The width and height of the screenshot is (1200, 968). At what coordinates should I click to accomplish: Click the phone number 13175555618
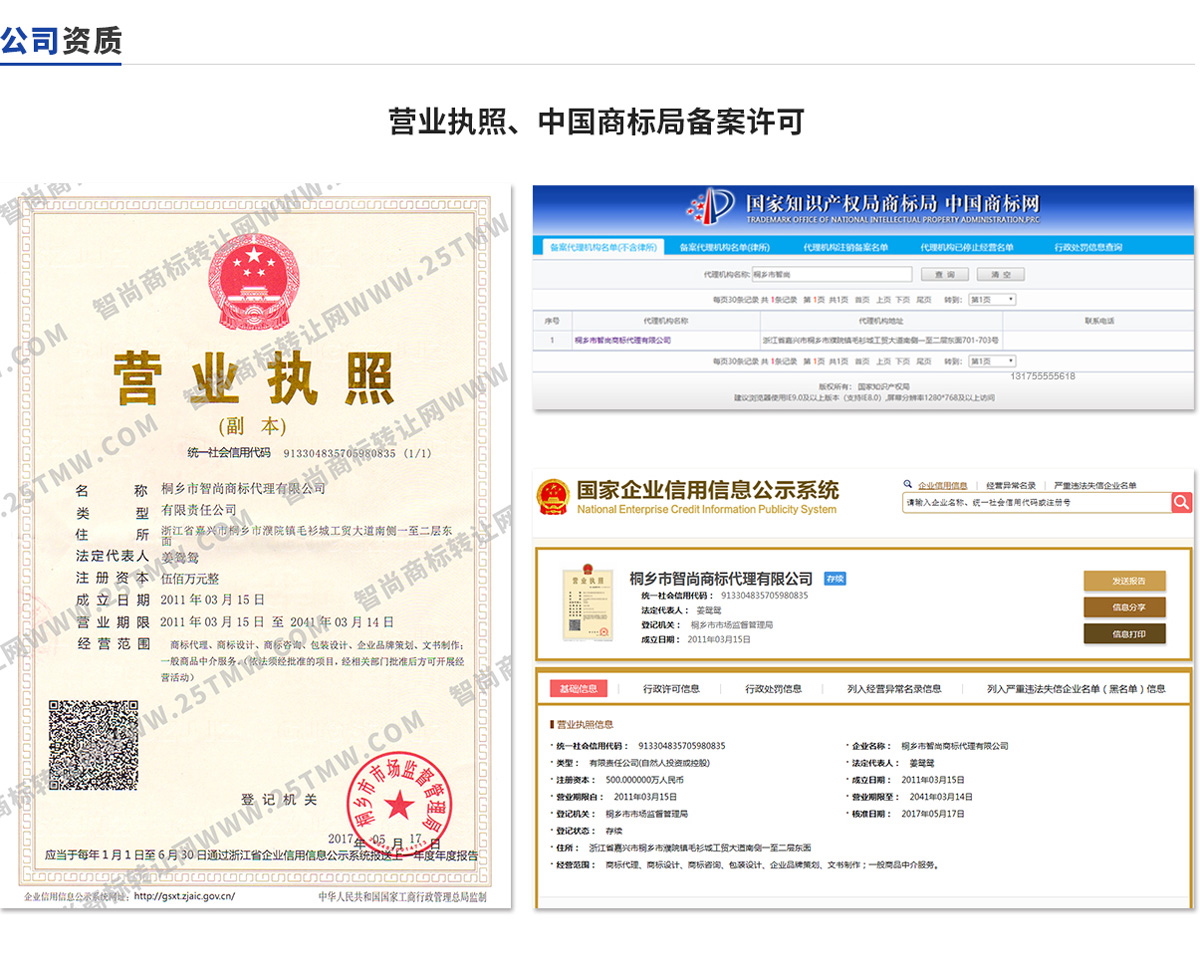pos(1043,376)
